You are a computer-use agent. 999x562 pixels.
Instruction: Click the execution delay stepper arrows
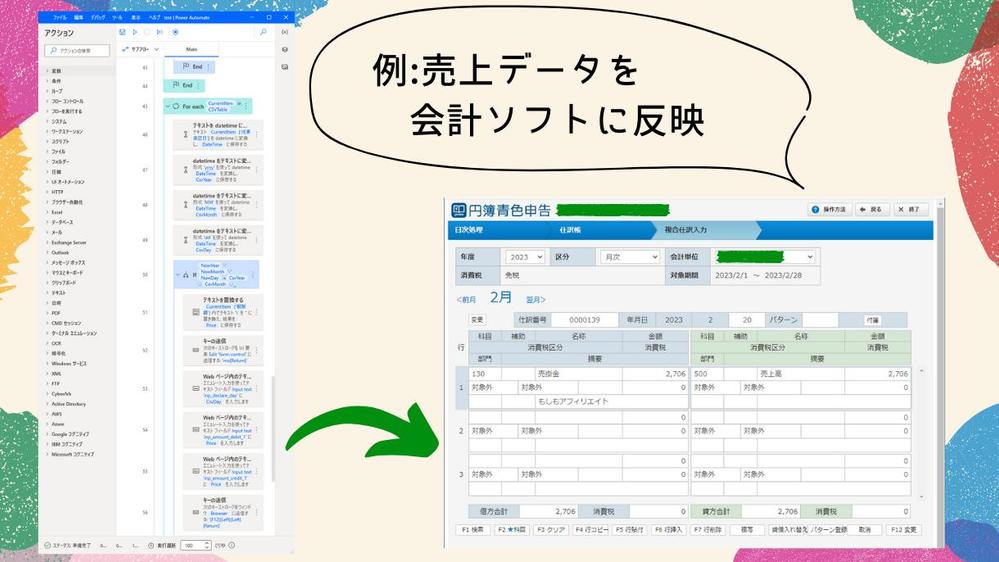207,545
